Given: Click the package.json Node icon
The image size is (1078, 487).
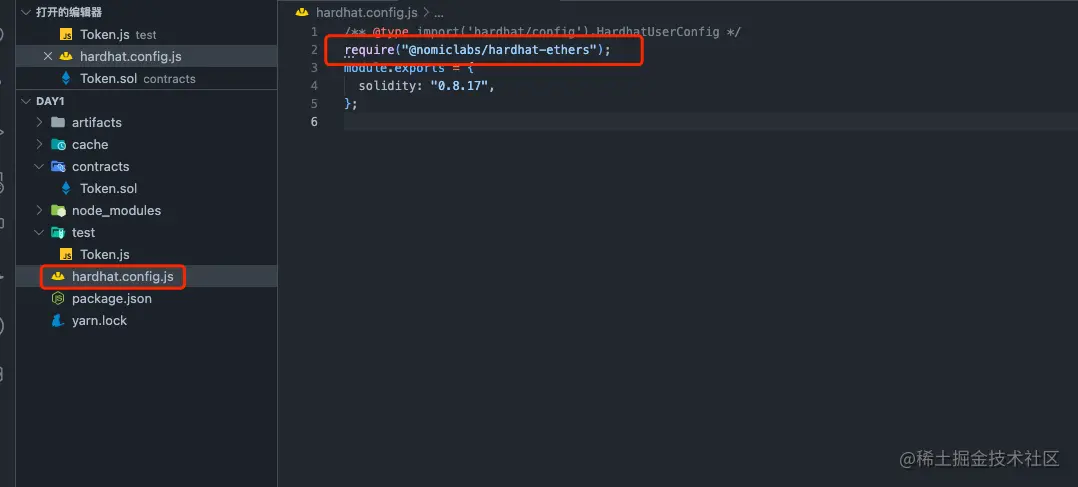Looking at the screenshot, I should click(x=58, y=299).
